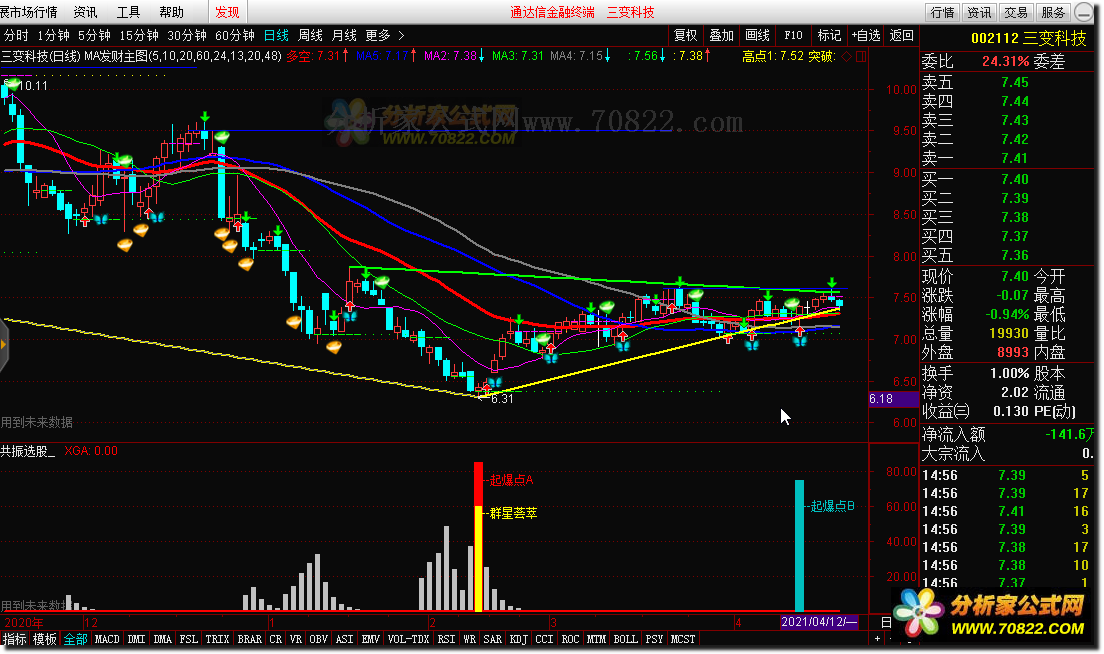Switch to 分时 chart view
The width and height of the screenshot is (1104, 654).
[x=16, y=35]
